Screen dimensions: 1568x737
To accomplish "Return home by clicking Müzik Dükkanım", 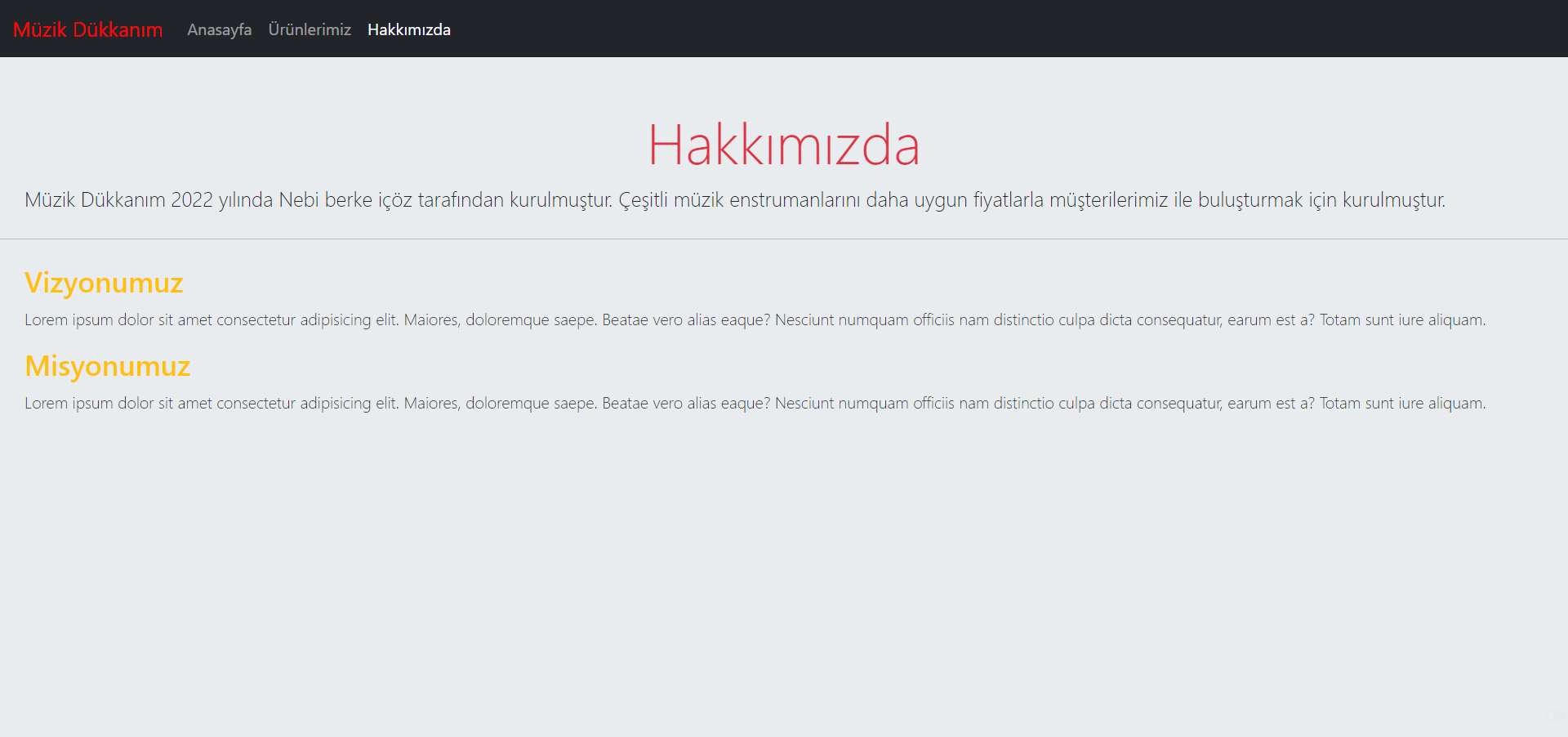I will [87, 29].
